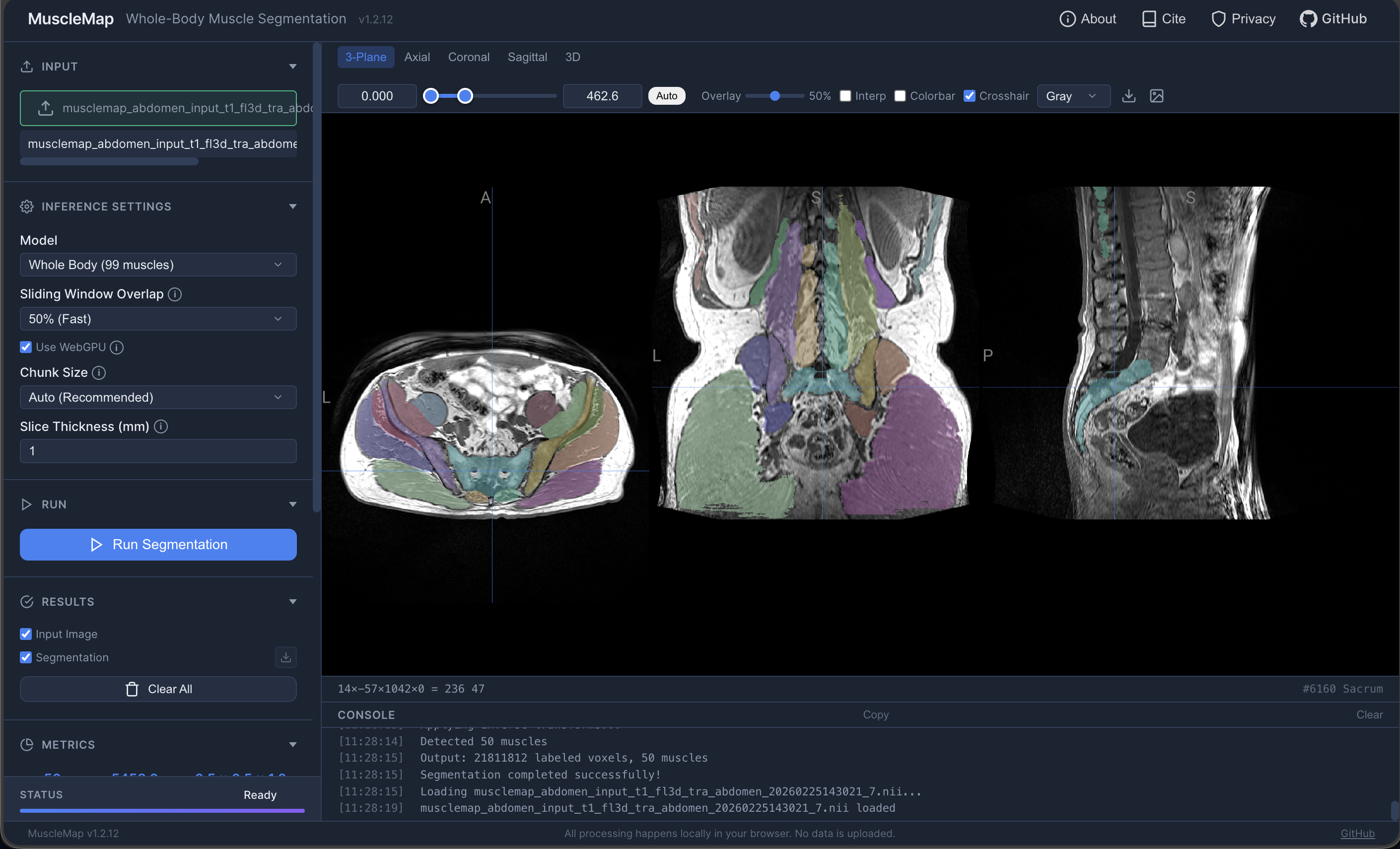Screen dimensions: 1400x849
Task: Disable the Use WebGPU checkbox
Action: pyautogui.click(x=26, y=347)
